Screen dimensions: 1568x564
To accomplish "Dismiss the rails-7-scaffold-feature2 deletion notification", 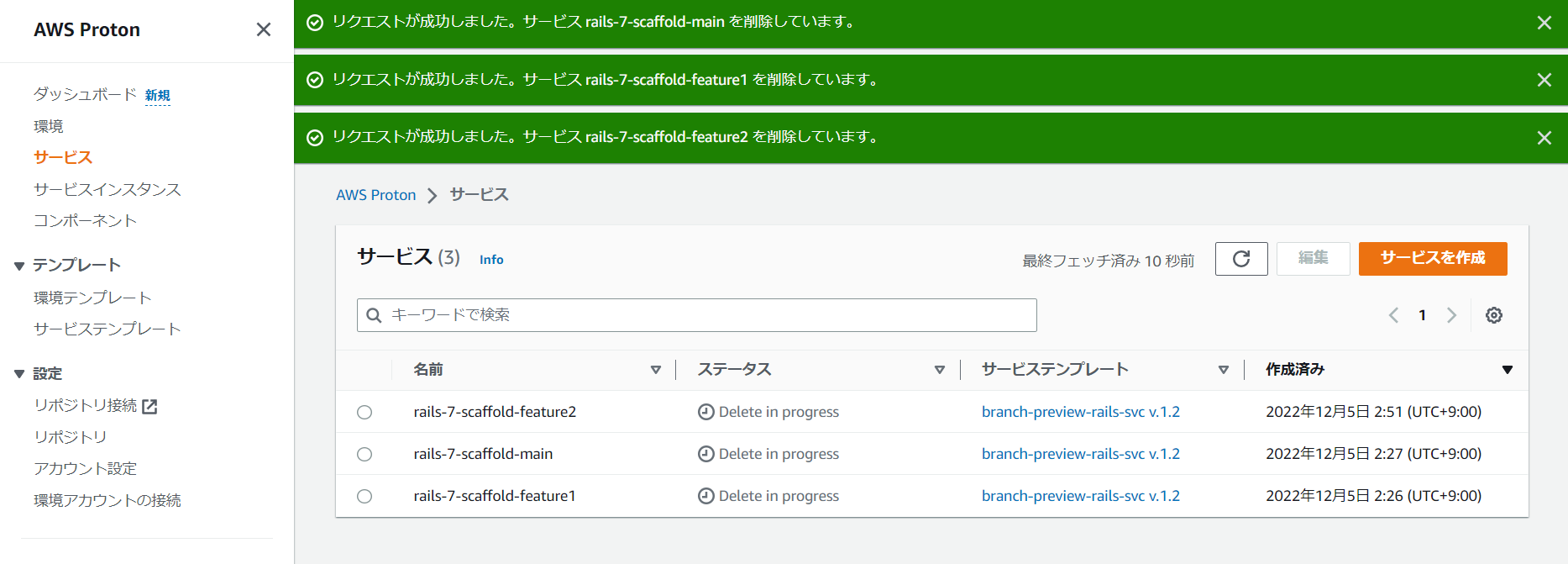I will 1544,138.
